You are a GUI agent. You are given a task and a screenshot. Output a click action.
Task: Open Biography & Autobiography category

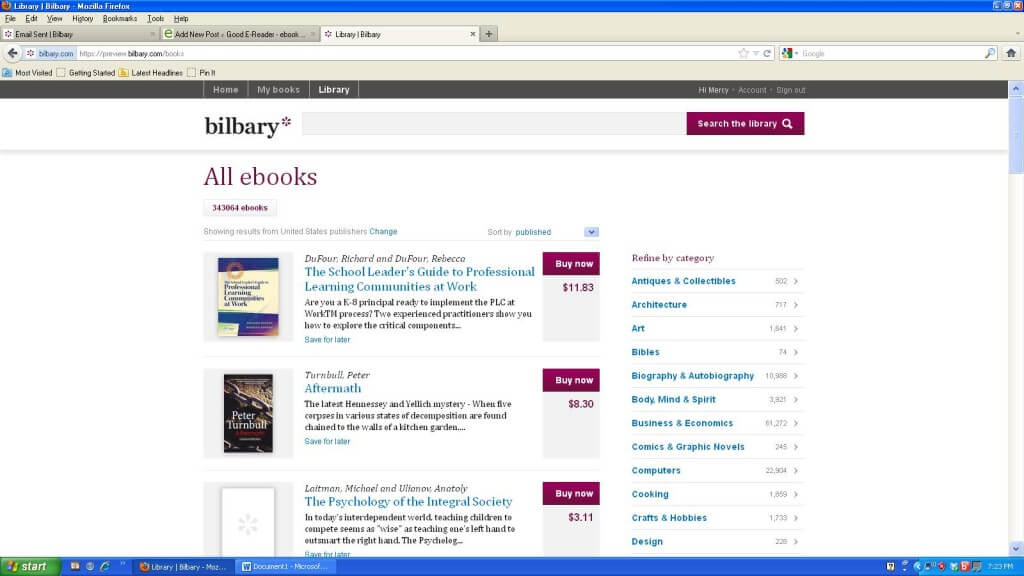pos(692,376)
